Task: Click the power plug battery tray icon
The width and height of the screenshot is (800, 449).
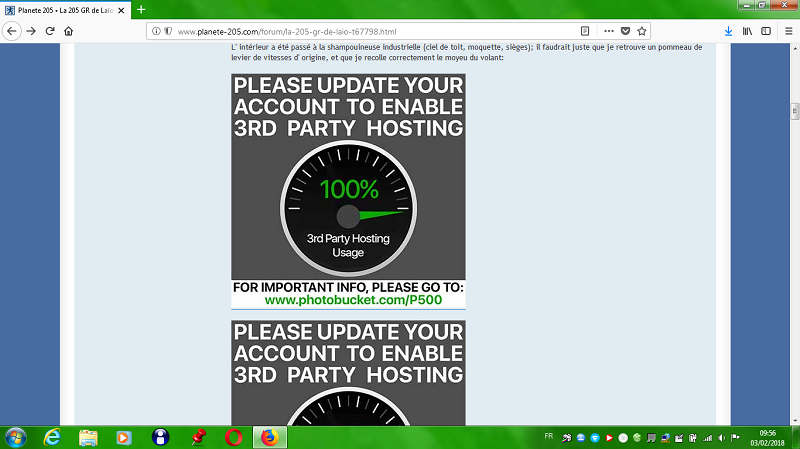Action: [693, 438]
